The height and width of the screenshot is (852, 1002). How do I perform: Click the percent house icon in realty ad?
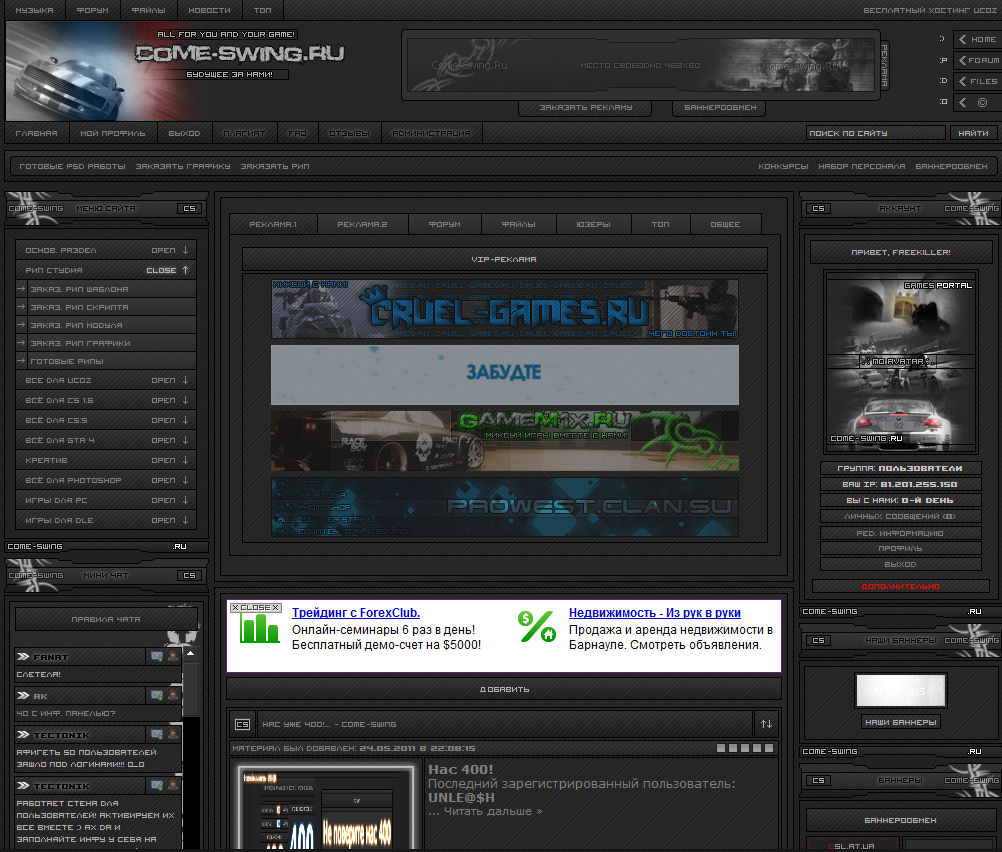tap(537, 626)
